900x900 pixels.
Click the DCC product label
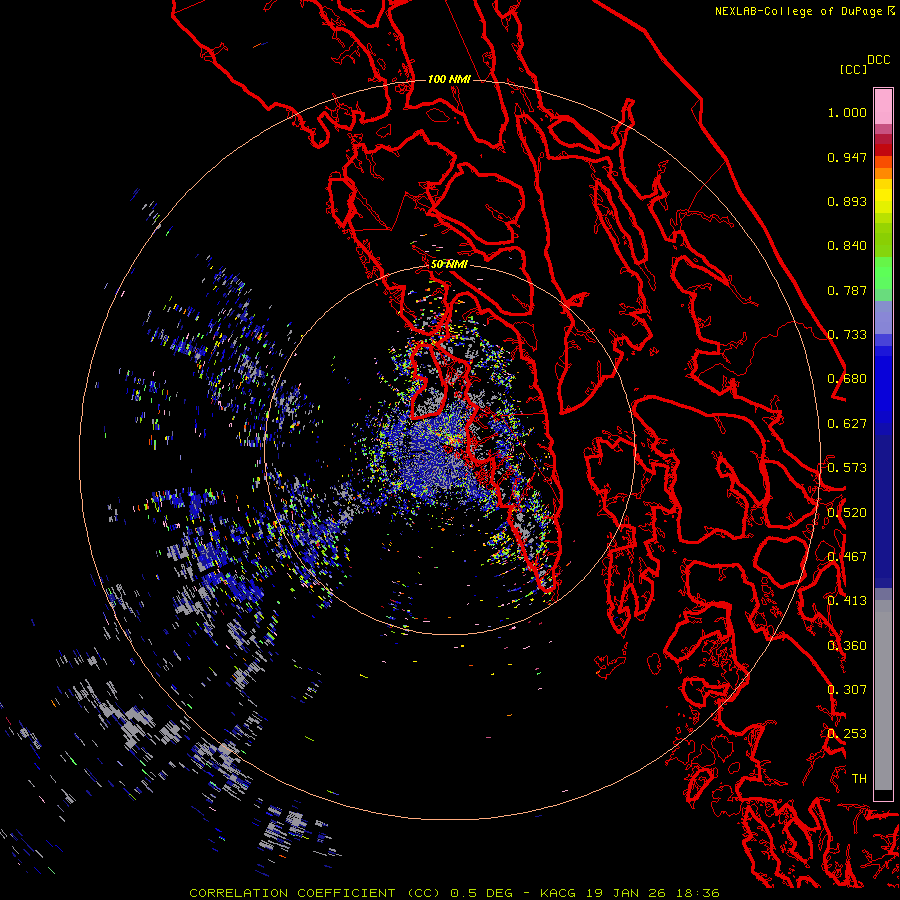point(878,60)
